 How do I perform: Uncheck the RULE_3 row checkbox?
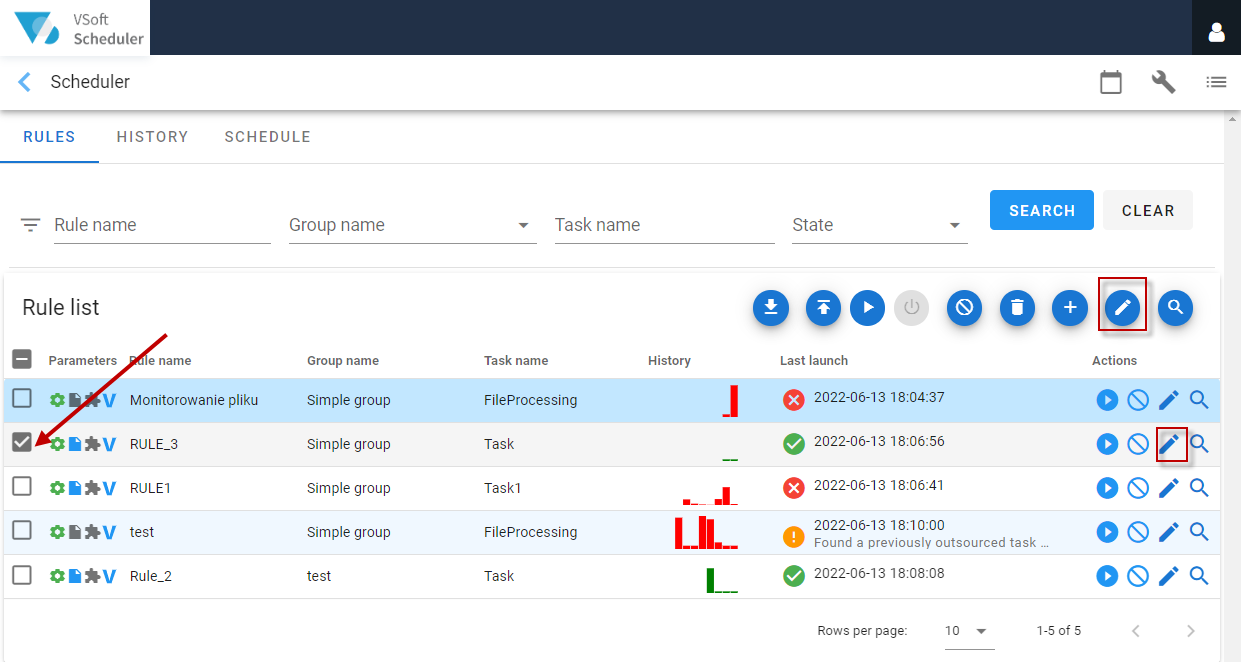(x=22, y=442)
